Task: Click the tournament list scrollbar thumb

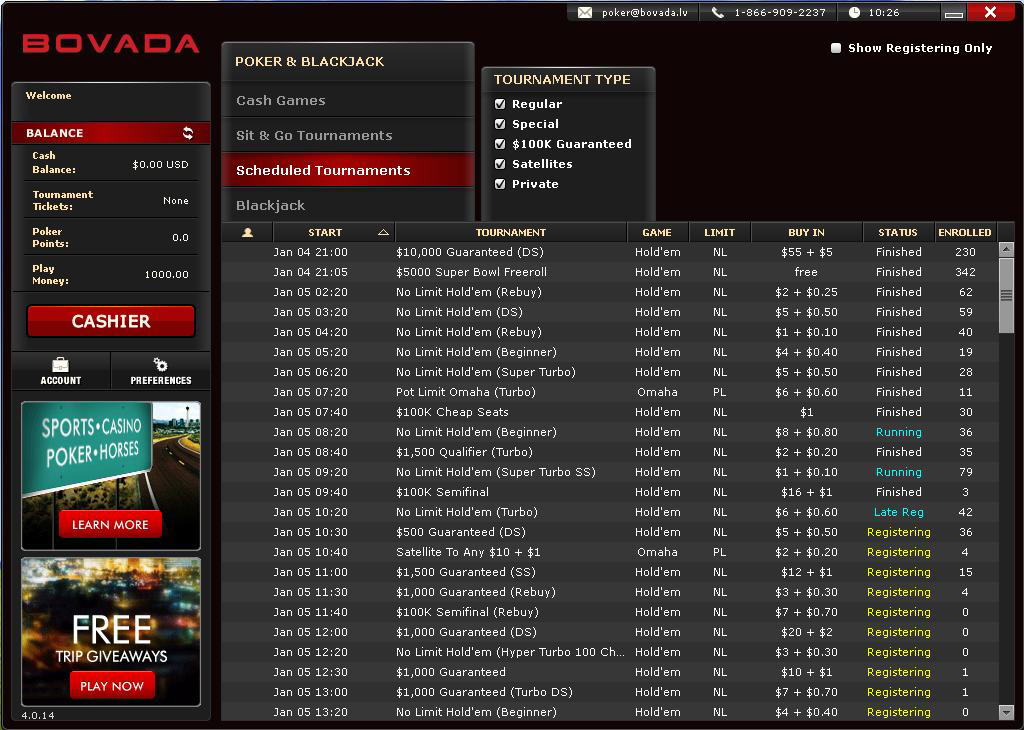Action: (1006, 294)
